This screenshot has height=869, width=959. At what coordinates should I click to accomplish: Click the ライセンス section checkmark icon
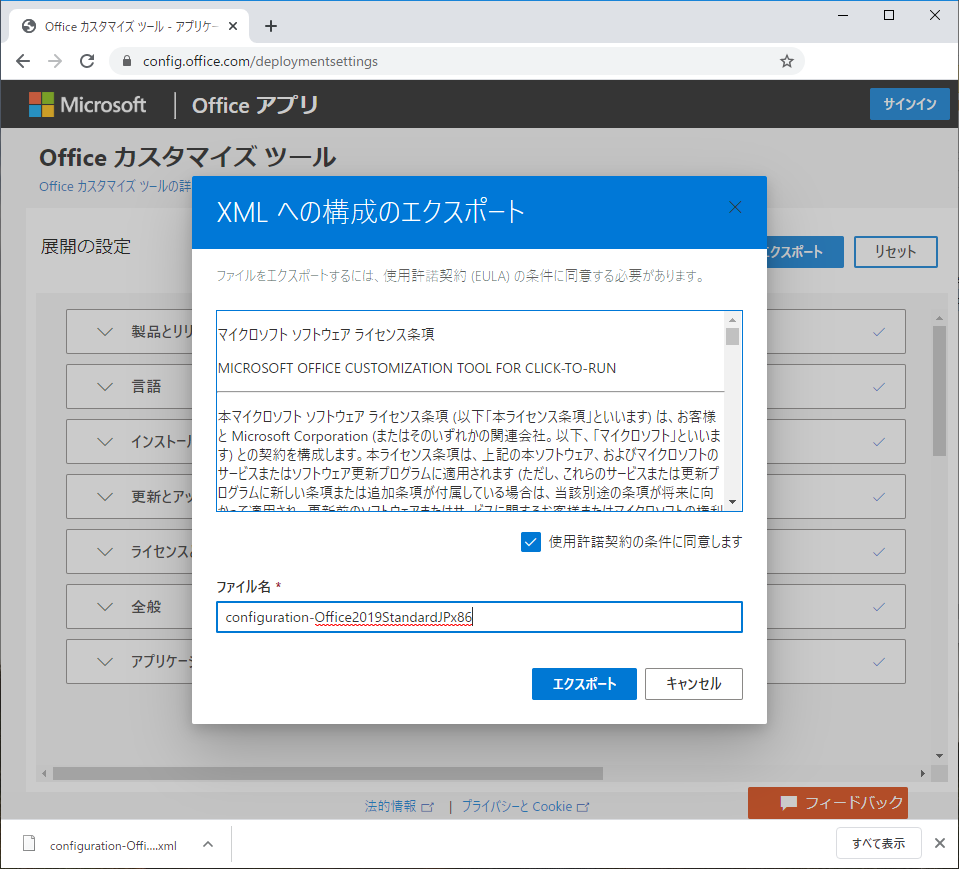(879, 552)
